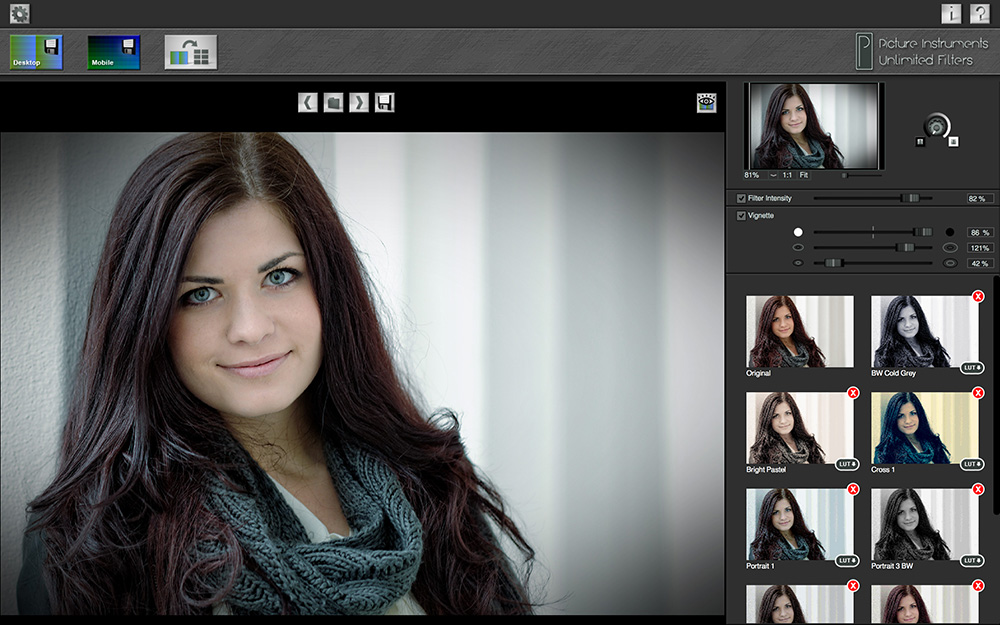The height and width of the screenshot is (625, 1000).
Task: Click the Fit zoom button
Action: click(x=803, y=175)
